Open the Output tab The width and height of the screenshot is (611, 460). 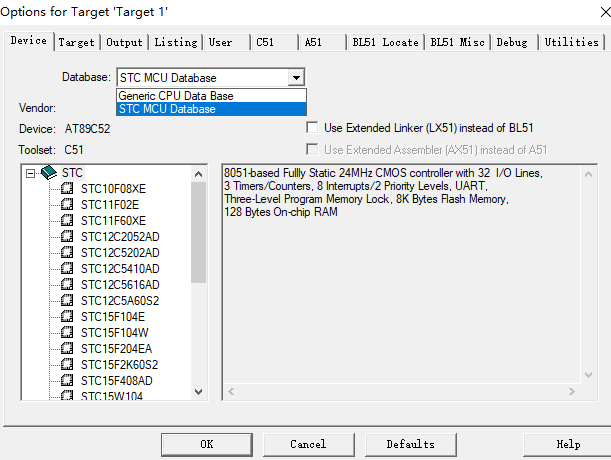click(124, 42)
